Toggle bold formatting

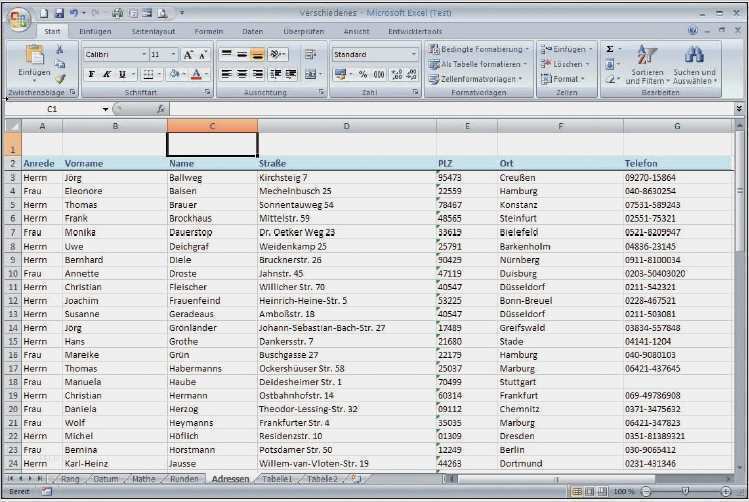91,74
